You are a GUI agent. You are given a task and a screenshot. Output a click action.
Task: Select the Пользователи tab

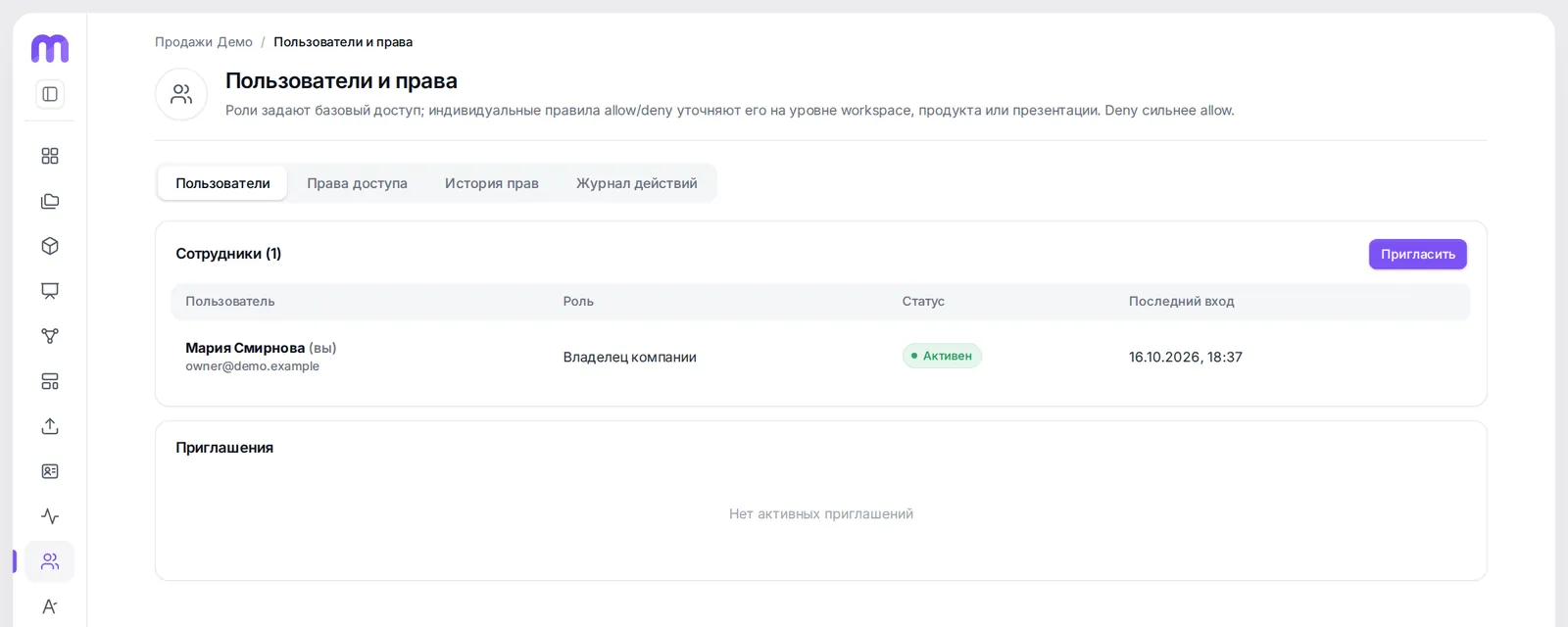pyautogui.click(x=222, y=183)
